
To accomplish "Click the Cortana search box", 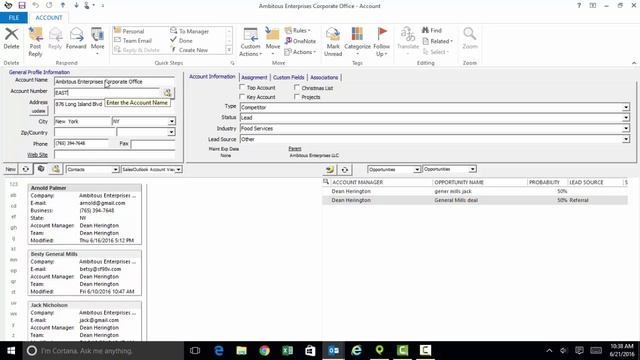I will pyautogui.click(x=103, y=351).
